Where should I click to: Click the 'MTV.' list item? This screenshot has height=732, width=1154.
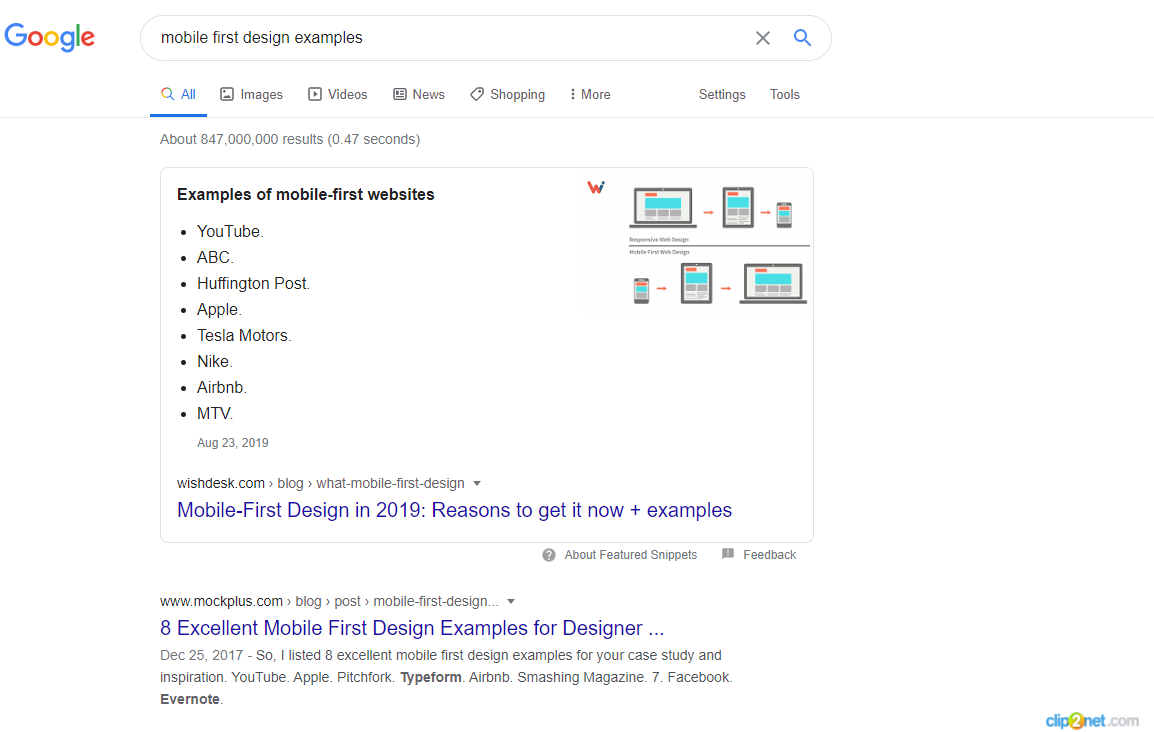click(x=215, y=413)
